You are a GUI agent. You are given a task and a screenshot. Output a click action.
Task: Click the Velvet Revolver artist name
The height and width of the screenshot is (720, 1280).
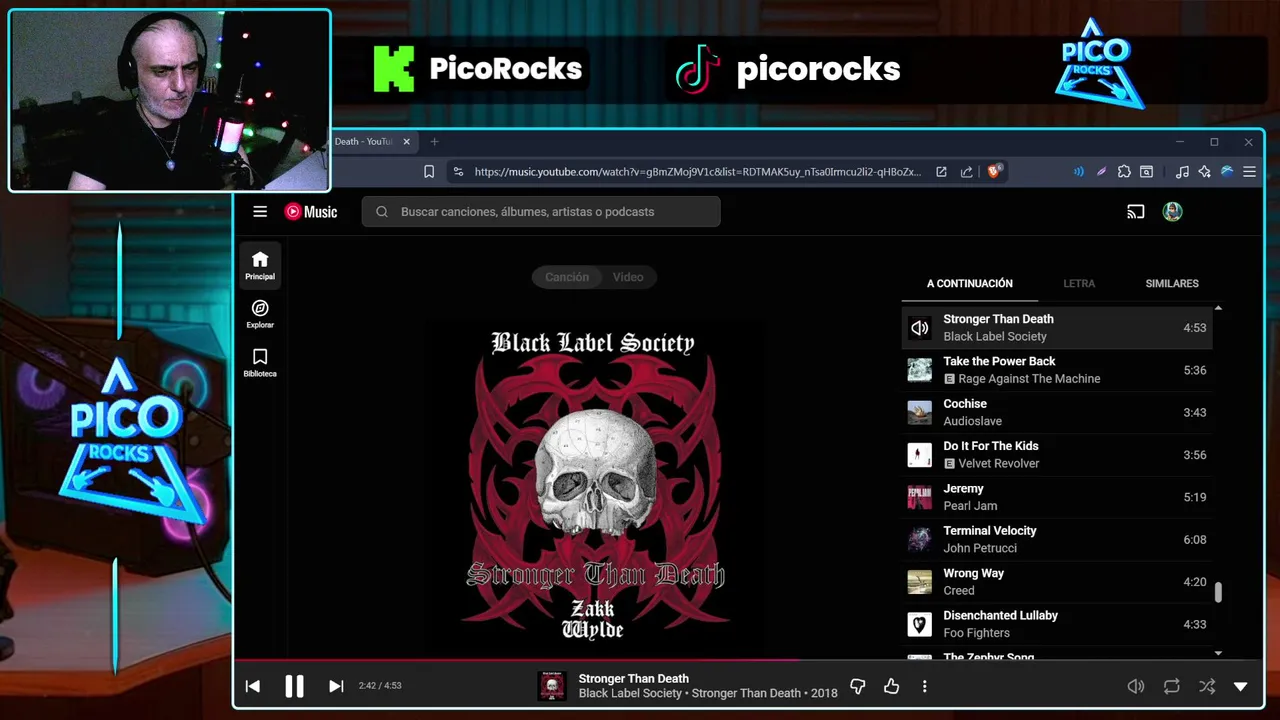(999, 463)
